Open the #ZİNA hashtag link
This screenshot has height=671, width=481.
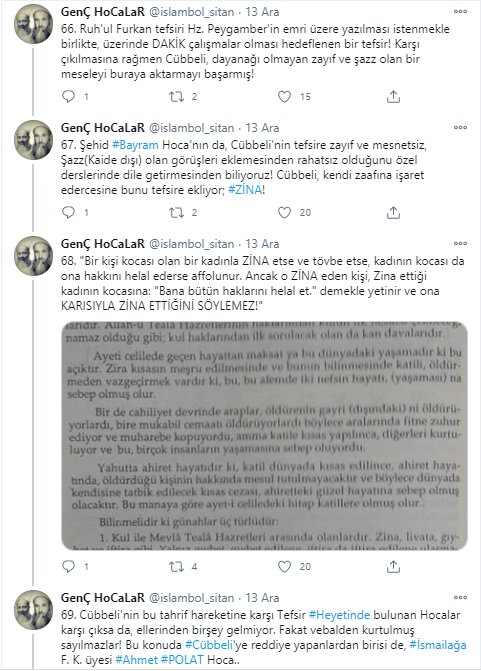click(245, 190)
